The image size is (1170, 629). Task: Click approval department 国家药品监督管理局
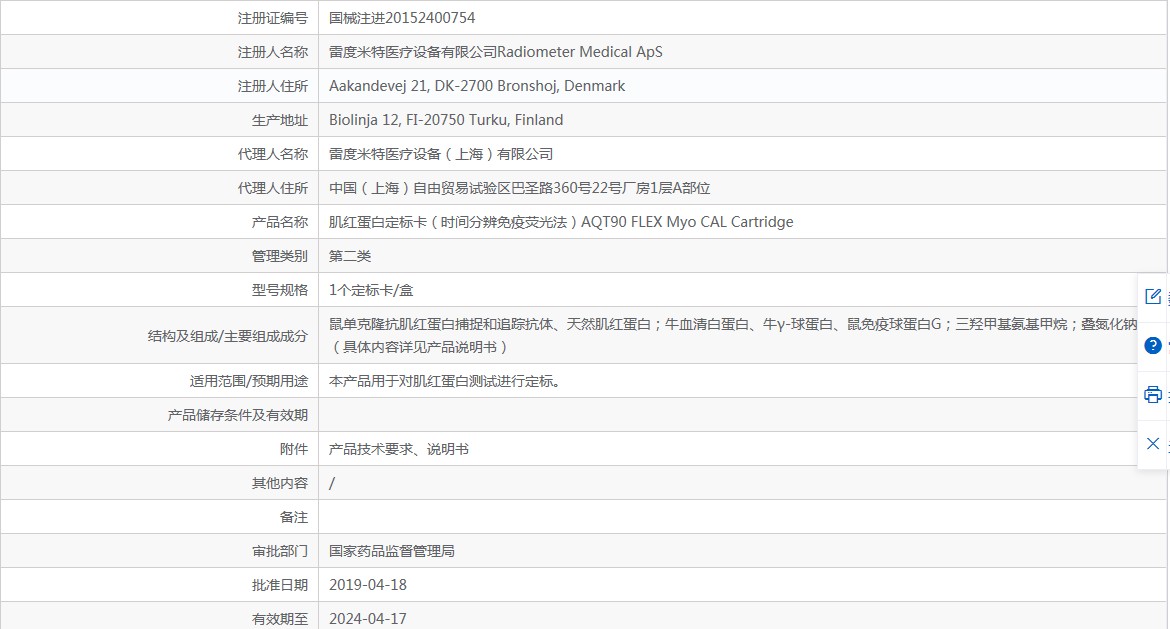pyautogui.click(x=392, y=551)
